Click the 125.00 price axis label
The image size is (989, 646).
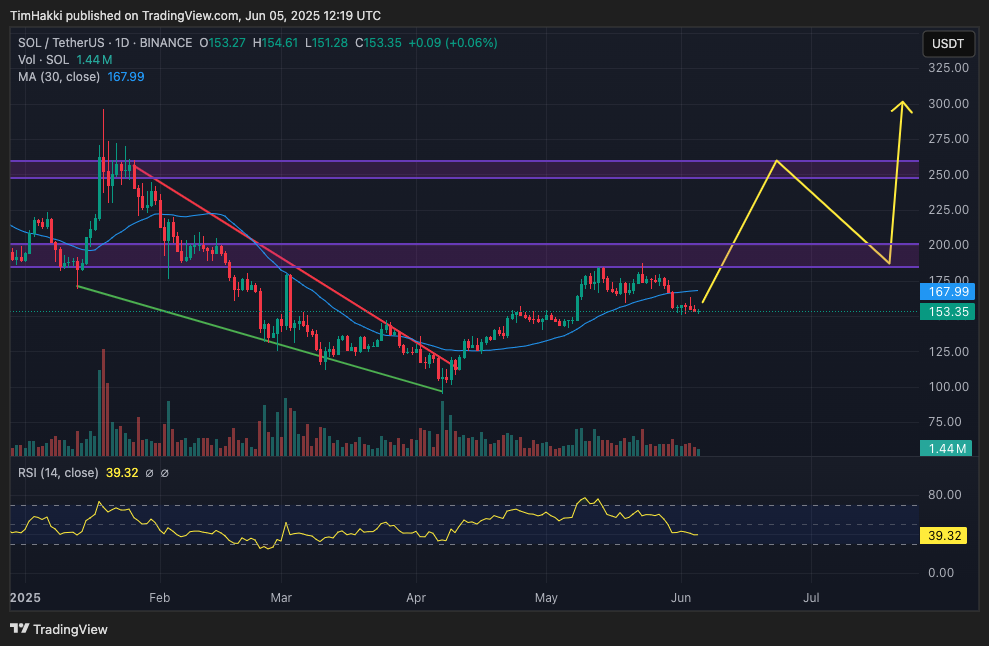[x=949, y=351]
